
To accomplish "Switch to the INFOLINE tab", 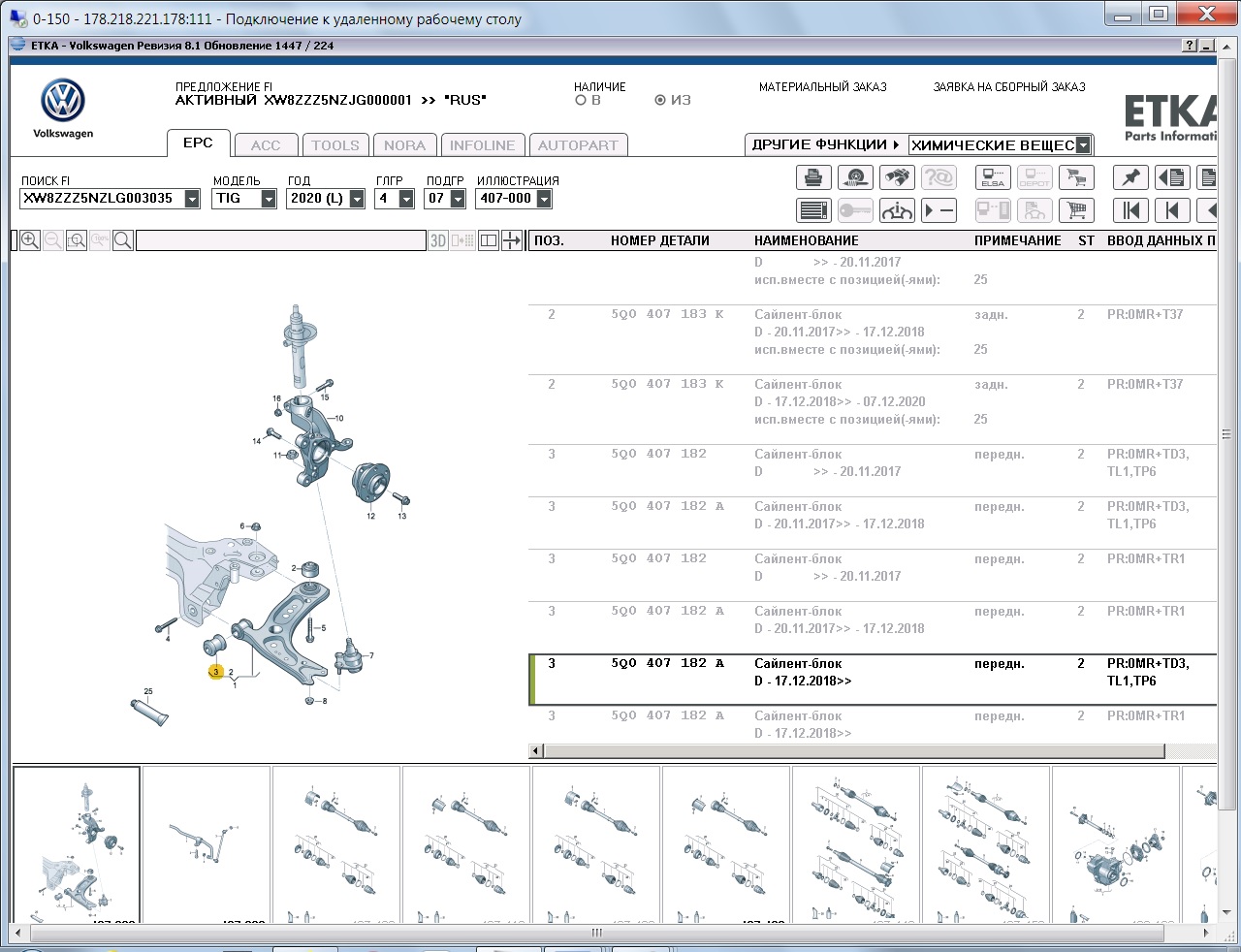I will 483,145.
